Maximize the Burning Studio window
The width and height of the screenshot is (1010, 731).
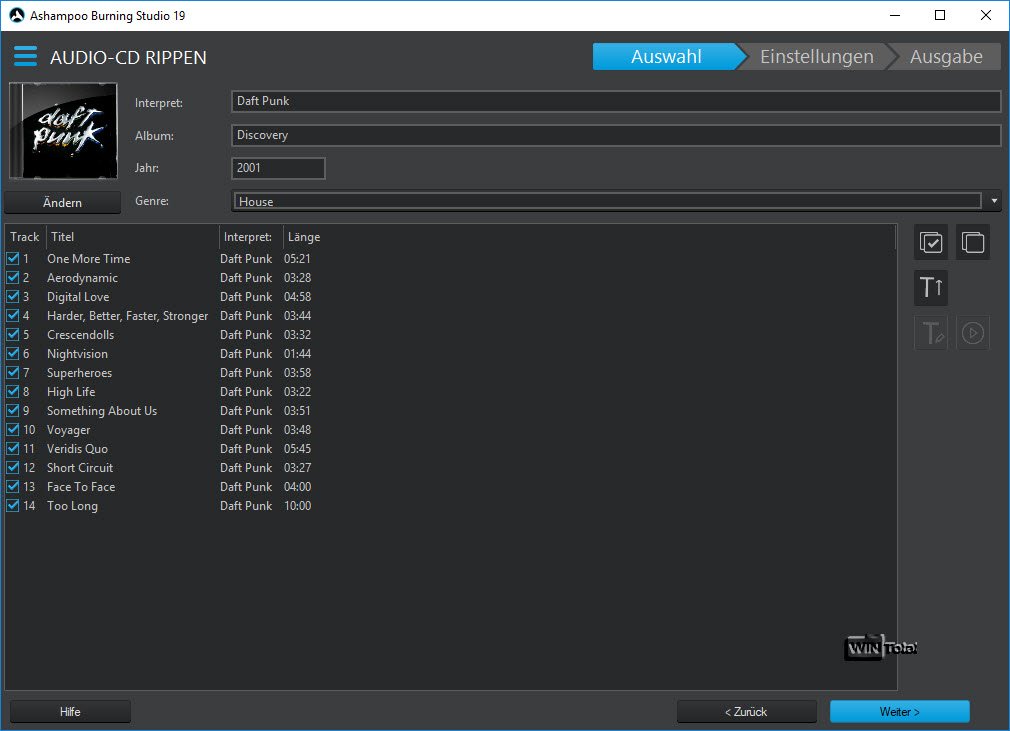point(940,15)
